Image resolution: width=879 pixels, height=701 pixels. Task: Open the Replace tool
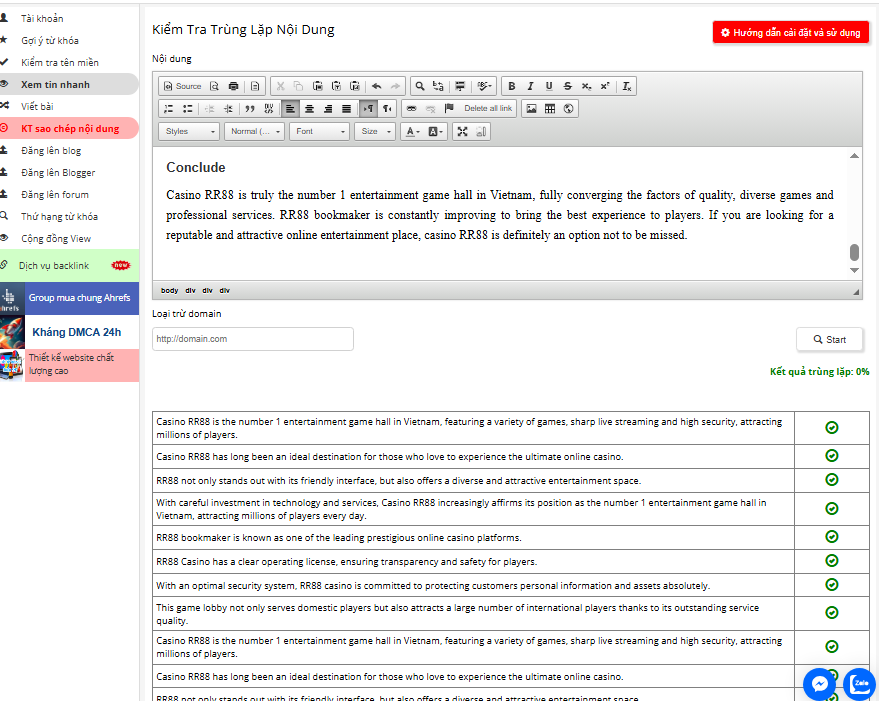[x=438, y=86]
